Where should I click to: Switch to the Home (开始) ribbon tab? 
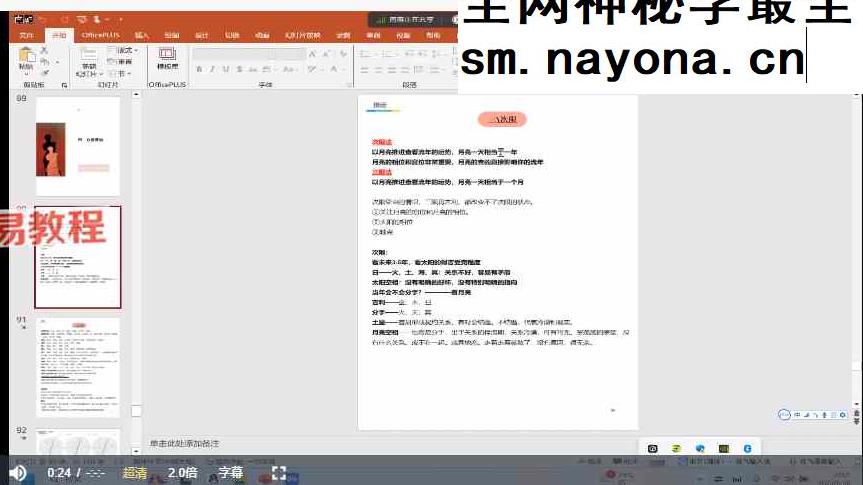pyautogui.click(x=59, y=35)
